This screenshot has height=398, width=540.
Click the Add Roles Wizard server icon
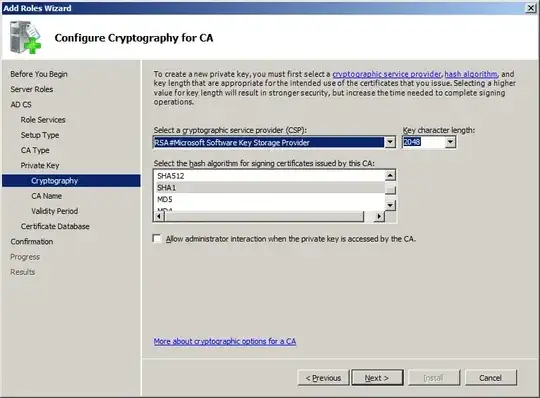tap(25, 37)
